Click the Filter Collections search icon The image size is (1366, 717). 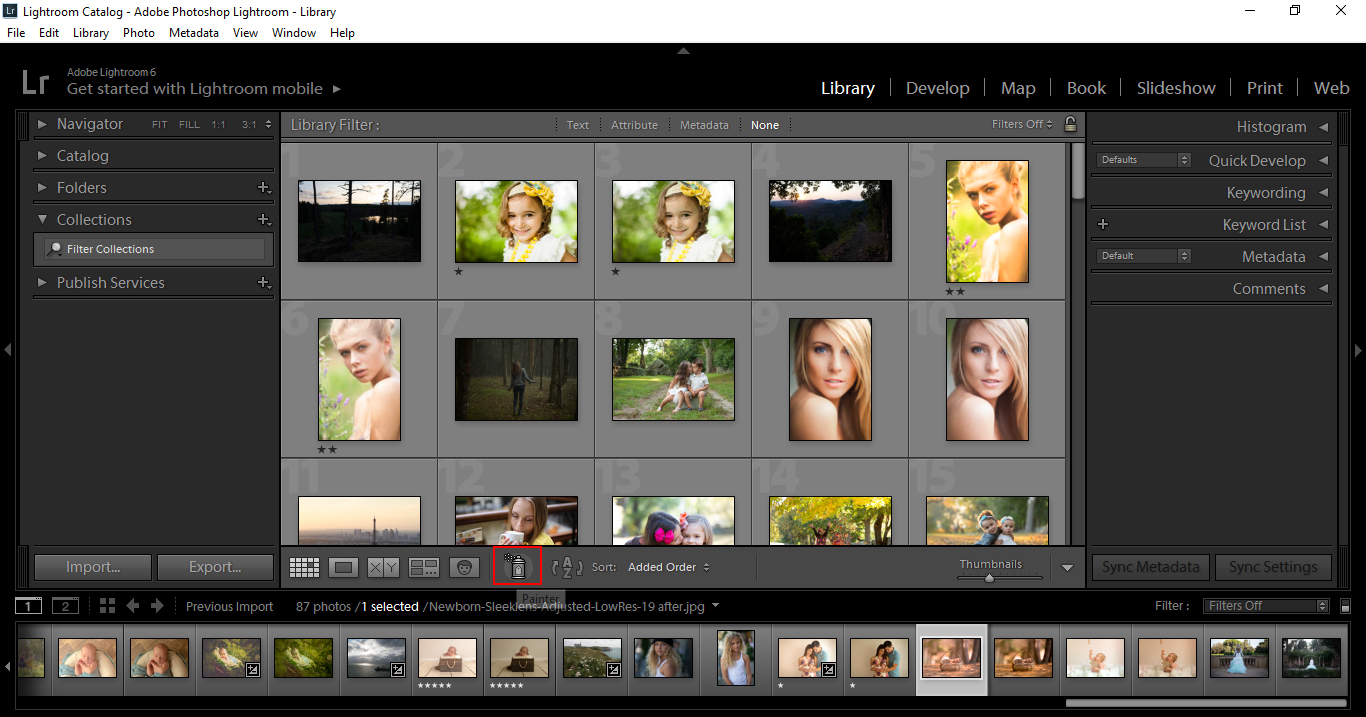point(56,249)
